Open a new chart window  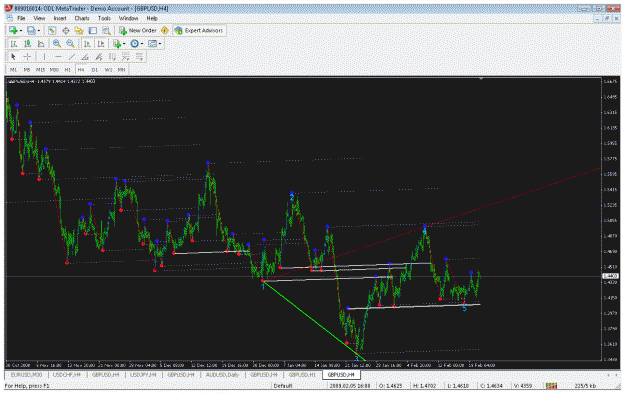[13, 30]
